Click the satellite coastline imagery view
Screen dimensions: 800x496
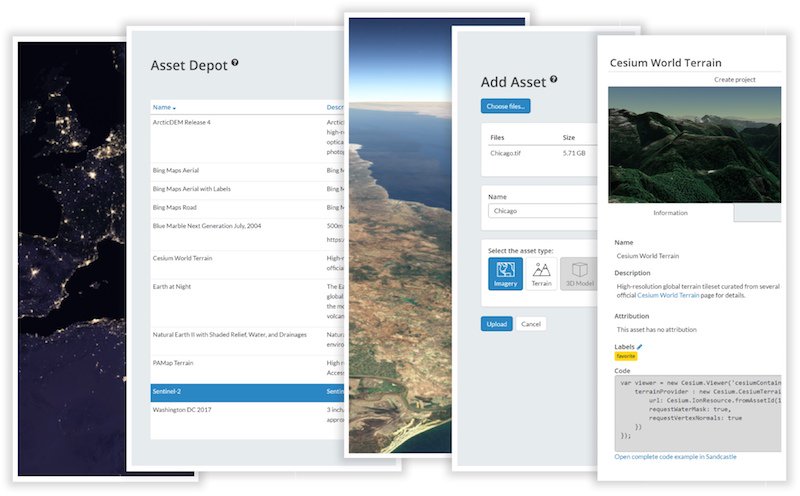point(400,235)
